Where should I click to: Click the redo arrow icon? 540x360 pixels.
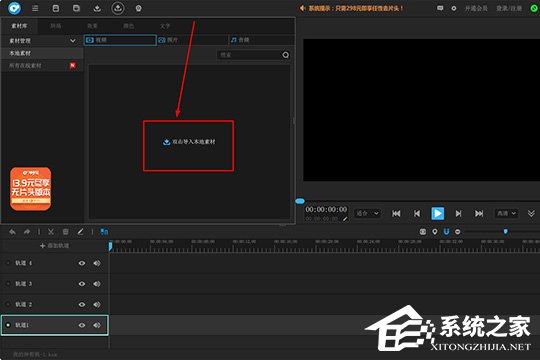[x=27, y=232]
